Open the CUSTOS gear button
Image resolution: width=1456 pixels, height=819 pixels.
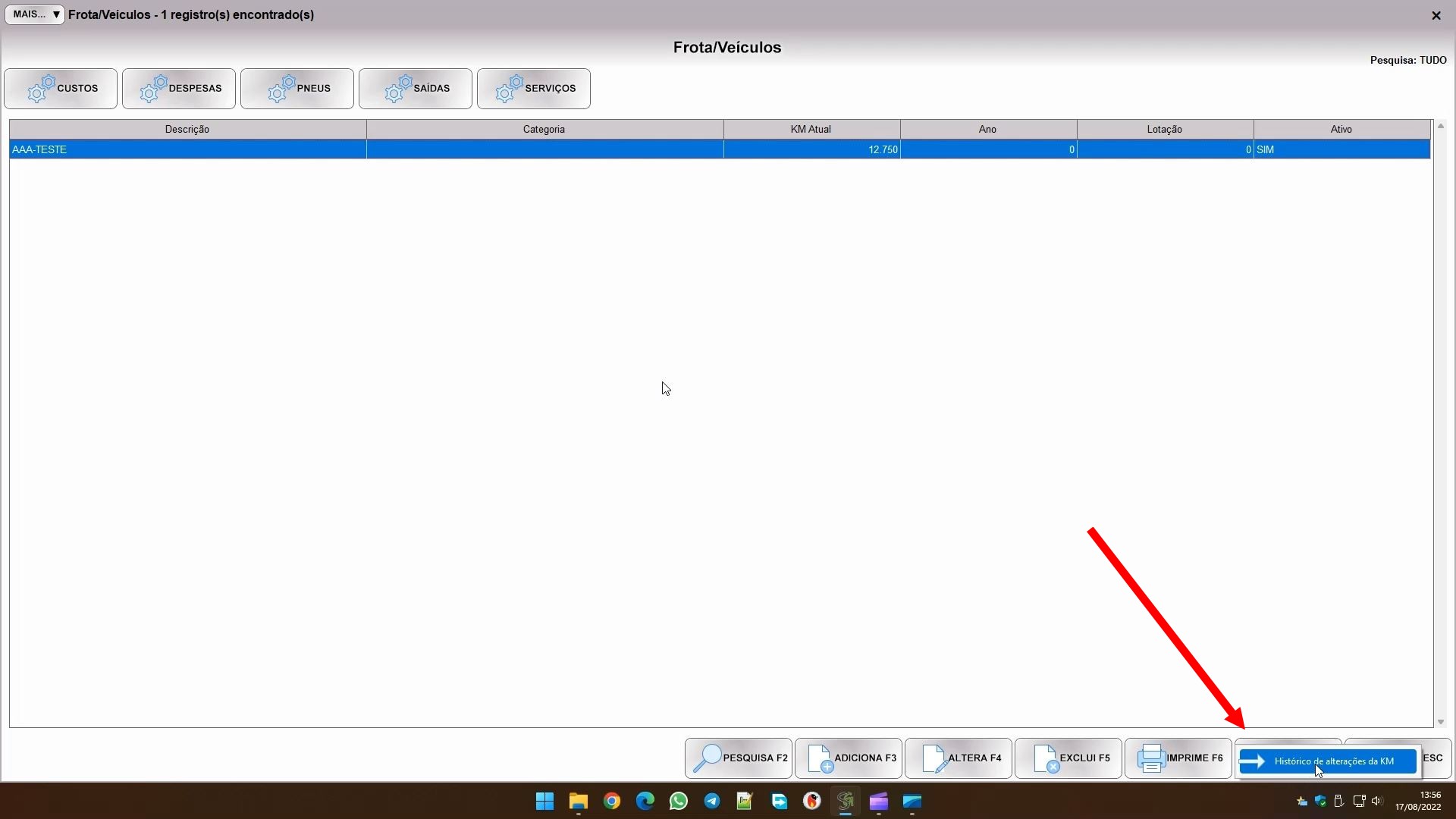click(x=61, y=89)
